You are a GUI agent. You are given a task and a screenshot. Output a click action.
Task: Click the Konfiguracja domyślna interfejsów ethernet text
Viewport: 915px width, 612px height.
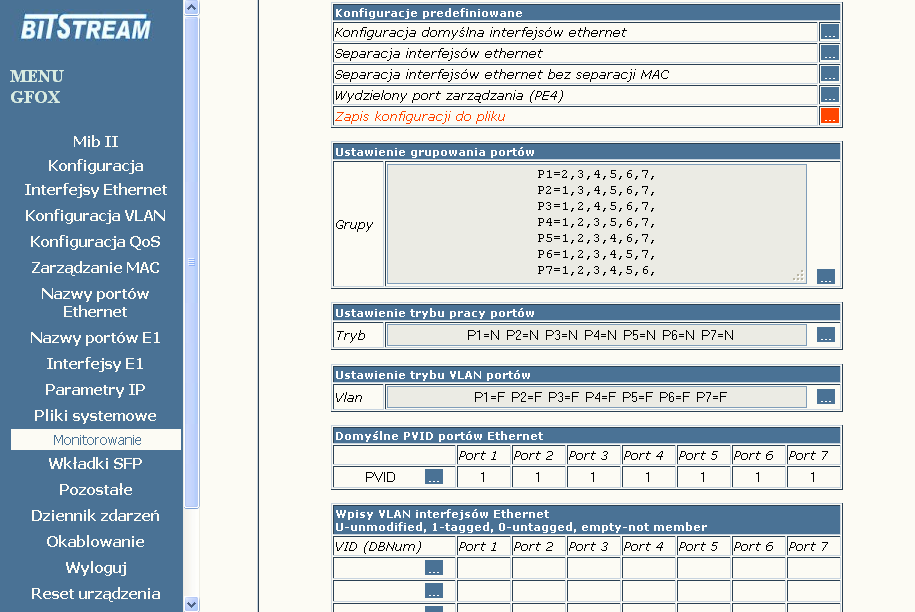click(x=480, y=32)
